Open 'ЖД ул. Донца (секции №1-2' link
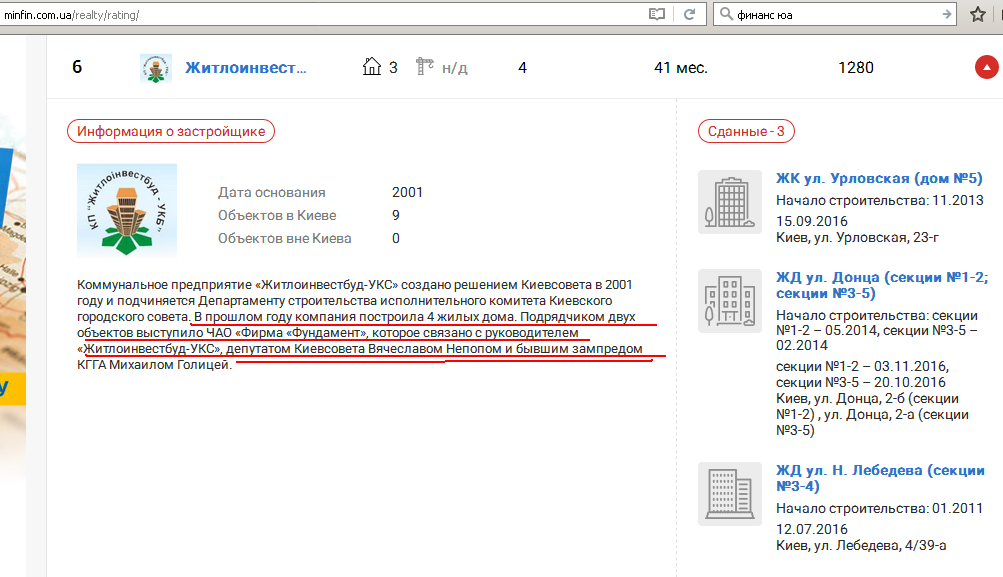The width and height of the screenshot is (1003, 577). [x=882, y=285]
